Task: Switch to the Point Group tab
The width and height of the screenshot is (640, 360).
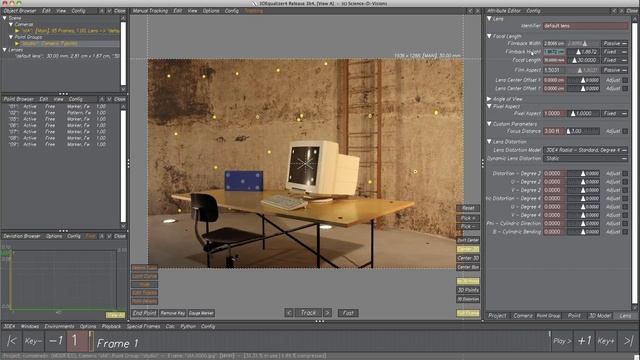Action: (x=548, y=316)
